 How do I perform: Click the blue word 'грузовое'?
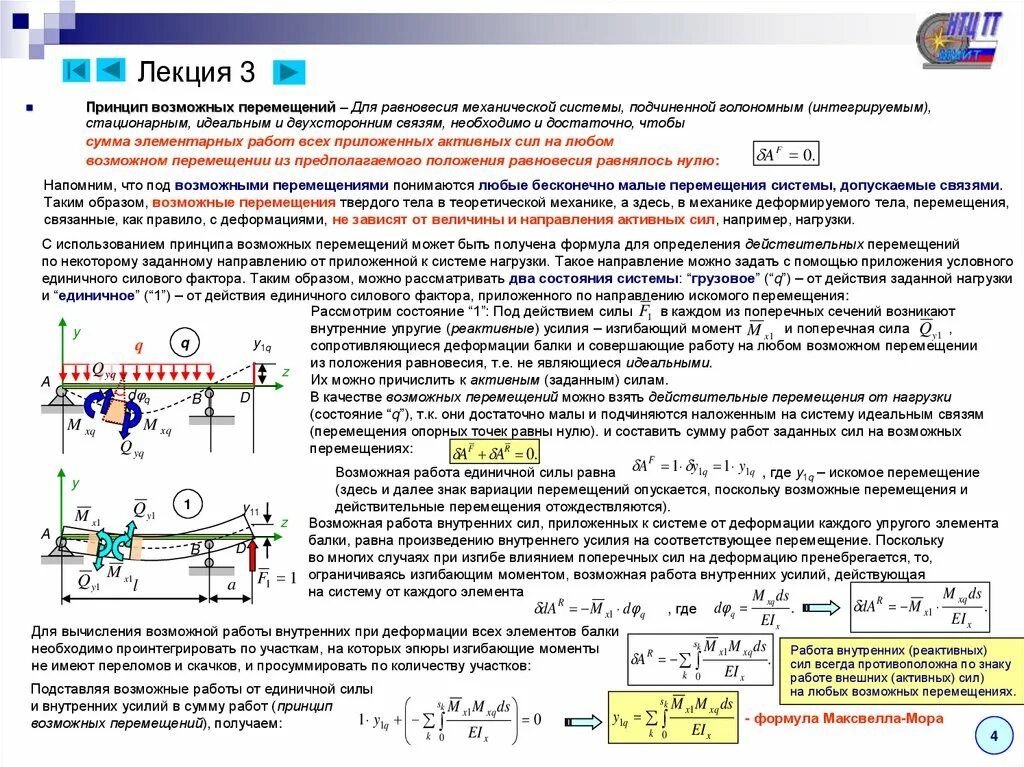point(724,278)
